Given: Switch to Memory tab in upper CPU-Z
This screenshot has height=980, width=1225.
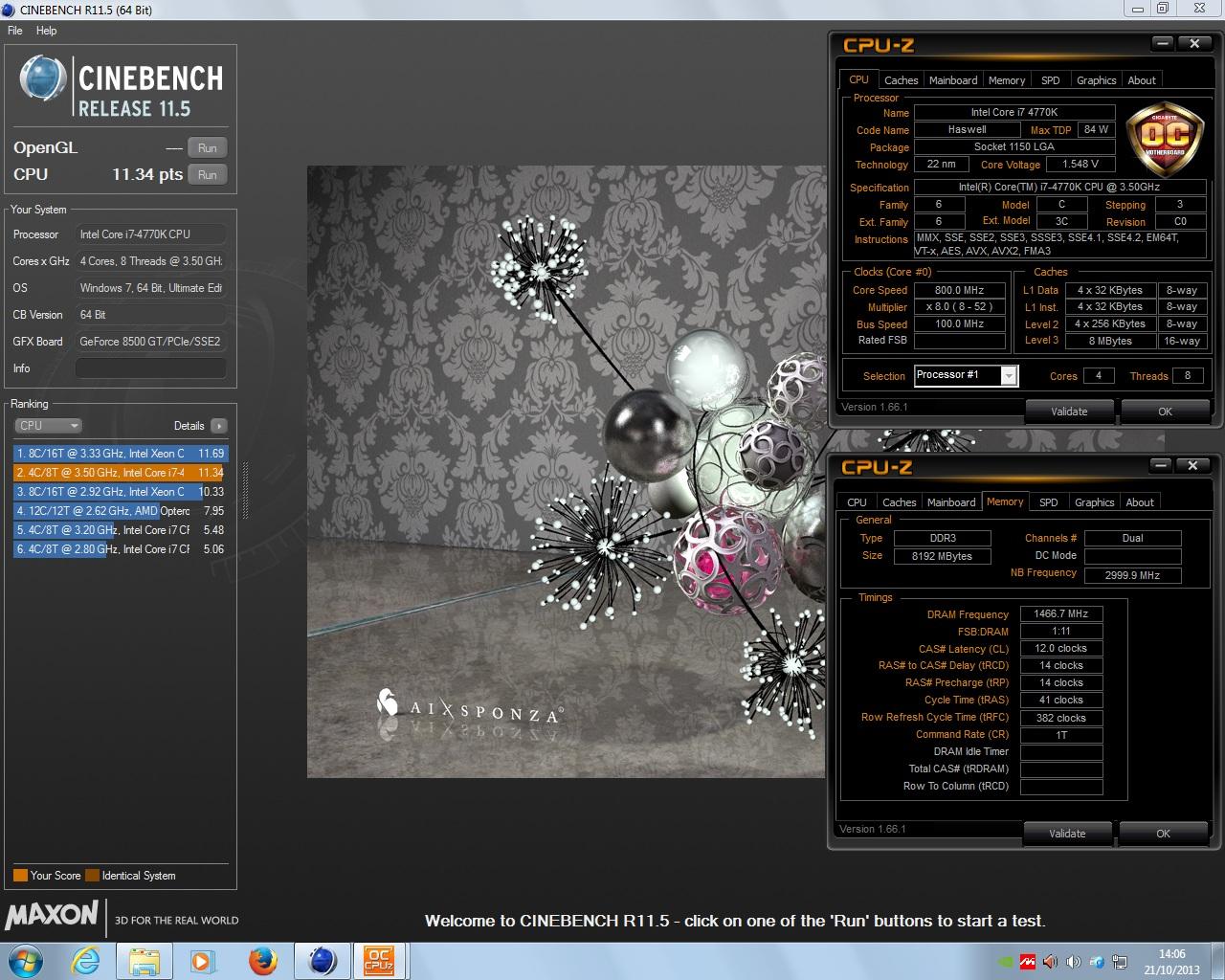Looking at the screenshot, I should click(x=1007, y=80).
